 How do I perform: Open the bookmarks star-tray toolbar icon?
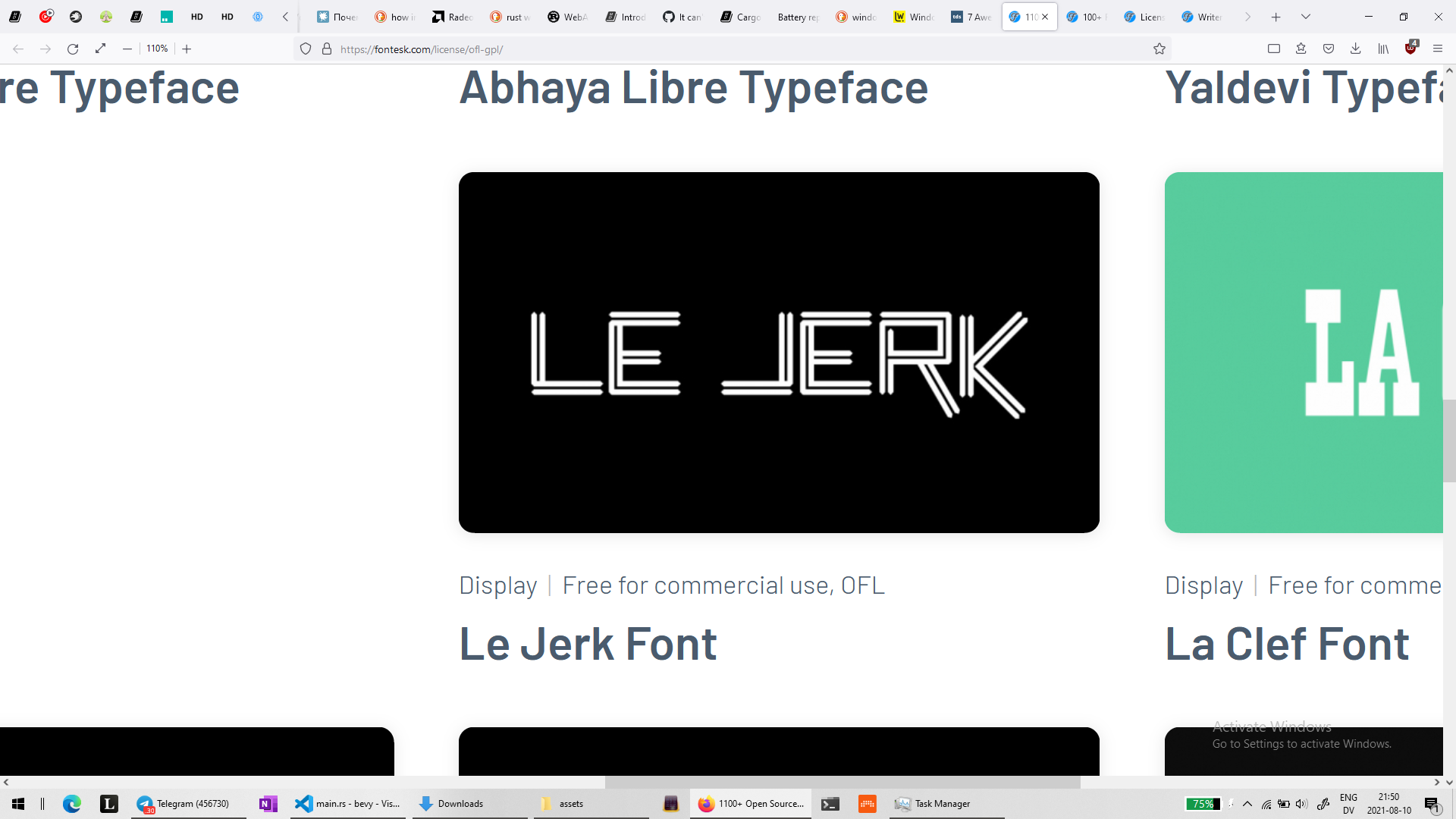pyautogui.click(x=1301, y=49)
